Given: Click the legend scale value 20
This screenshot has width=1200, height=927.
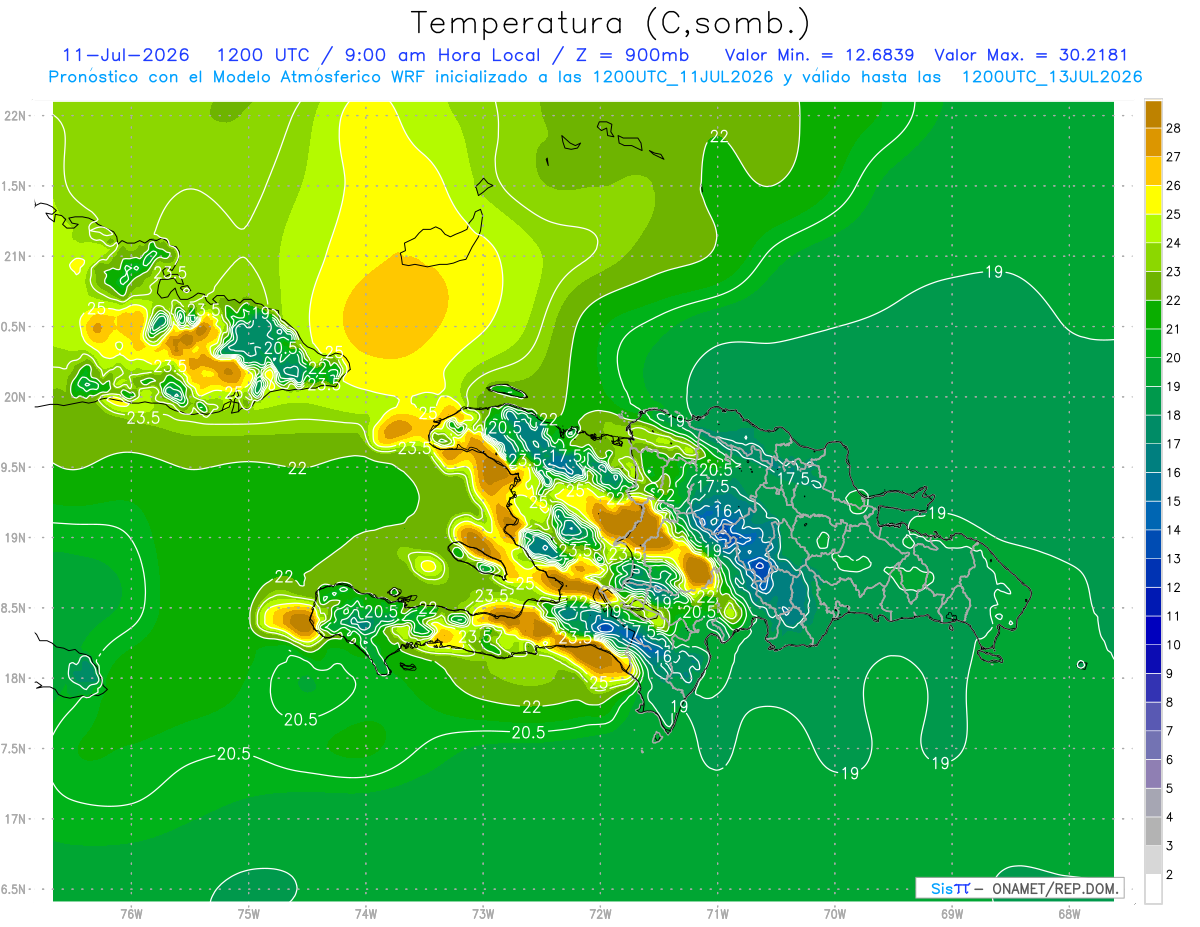Looking at the screenshot, I should (1174, 357).
